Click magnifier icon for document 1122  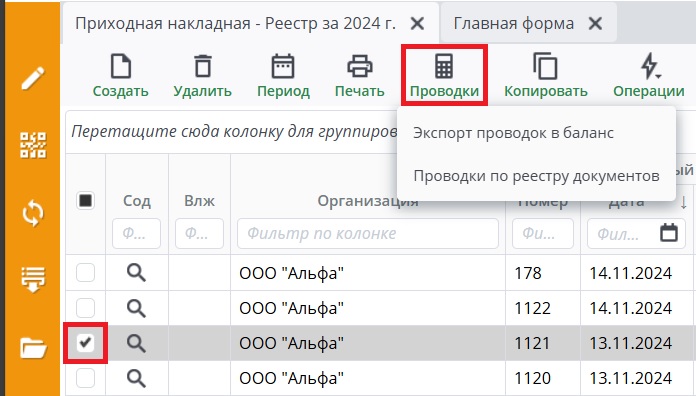pos(136,308)
